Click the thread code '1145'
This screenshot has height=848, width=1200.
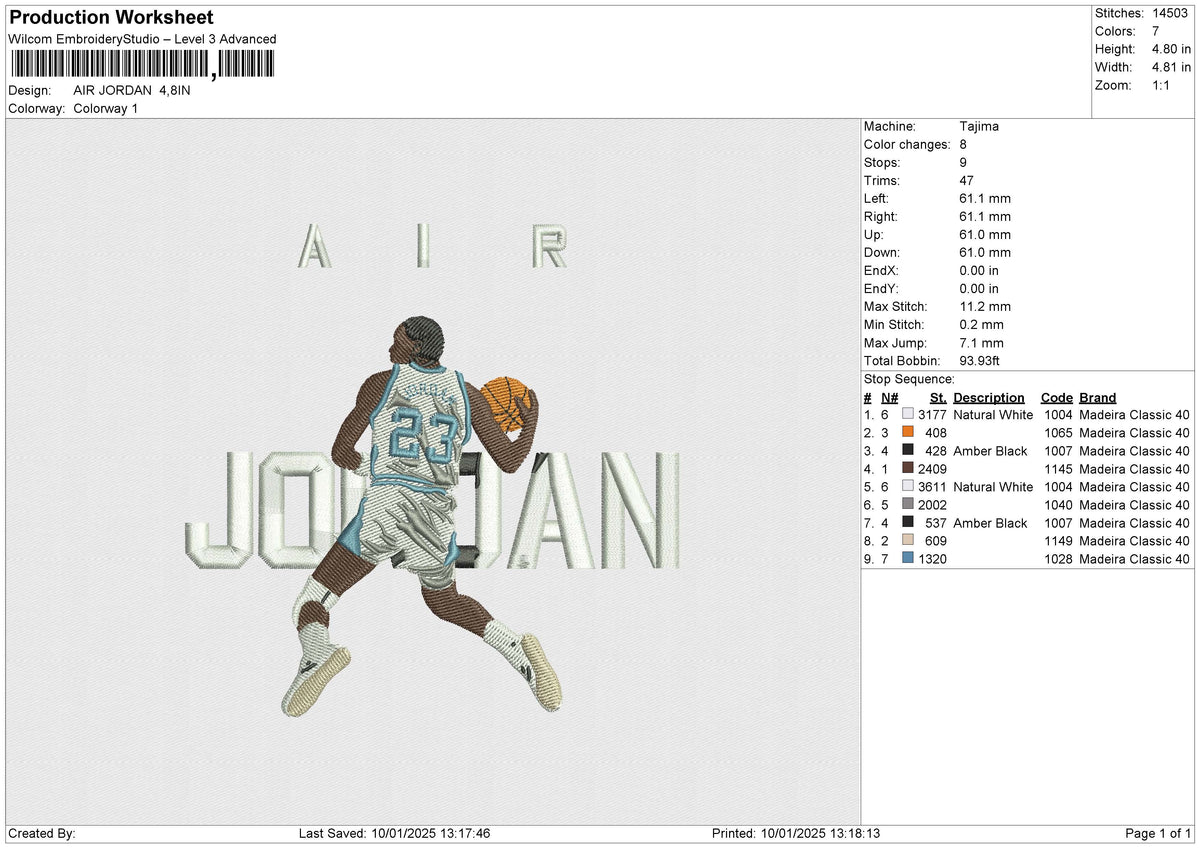coord(1058,469)
